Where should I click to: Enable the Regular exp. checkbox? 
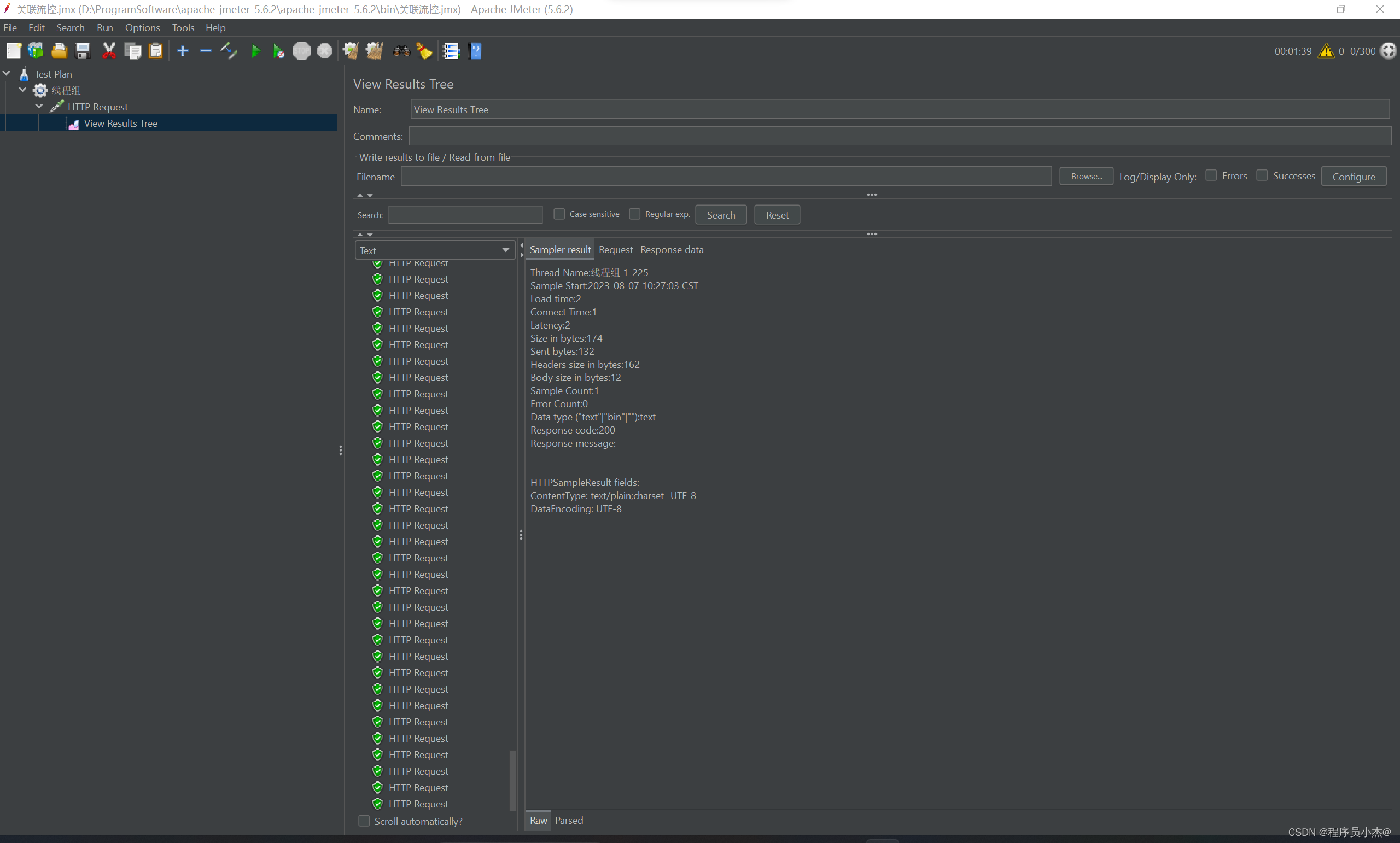click(635, 214)
